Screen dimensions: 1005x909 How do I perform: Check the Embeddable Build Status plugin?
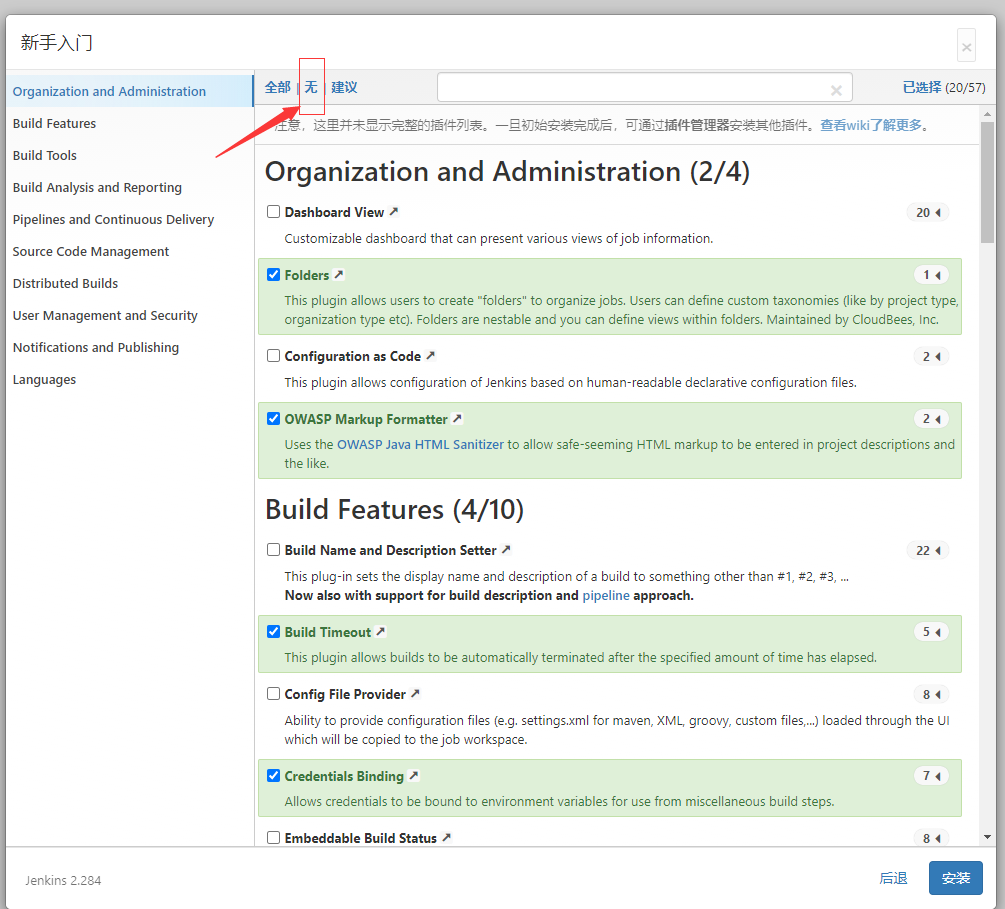coord(274,837)
